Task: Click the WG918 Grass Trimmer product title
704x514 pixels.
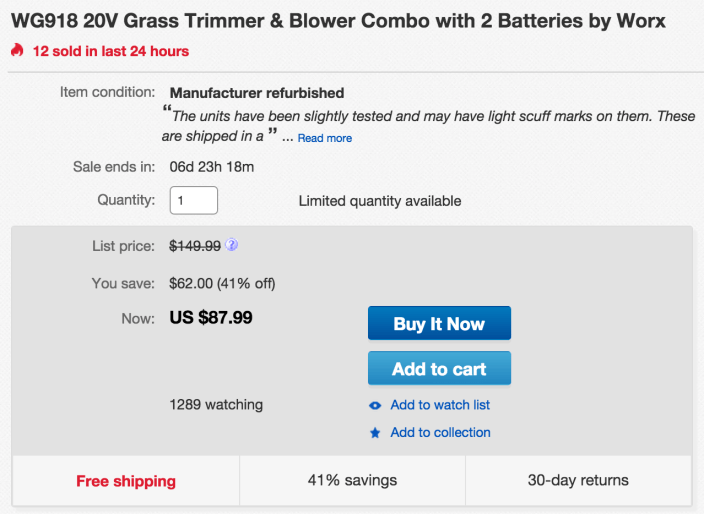Action: pyautogui.click(x=338, y=21)
